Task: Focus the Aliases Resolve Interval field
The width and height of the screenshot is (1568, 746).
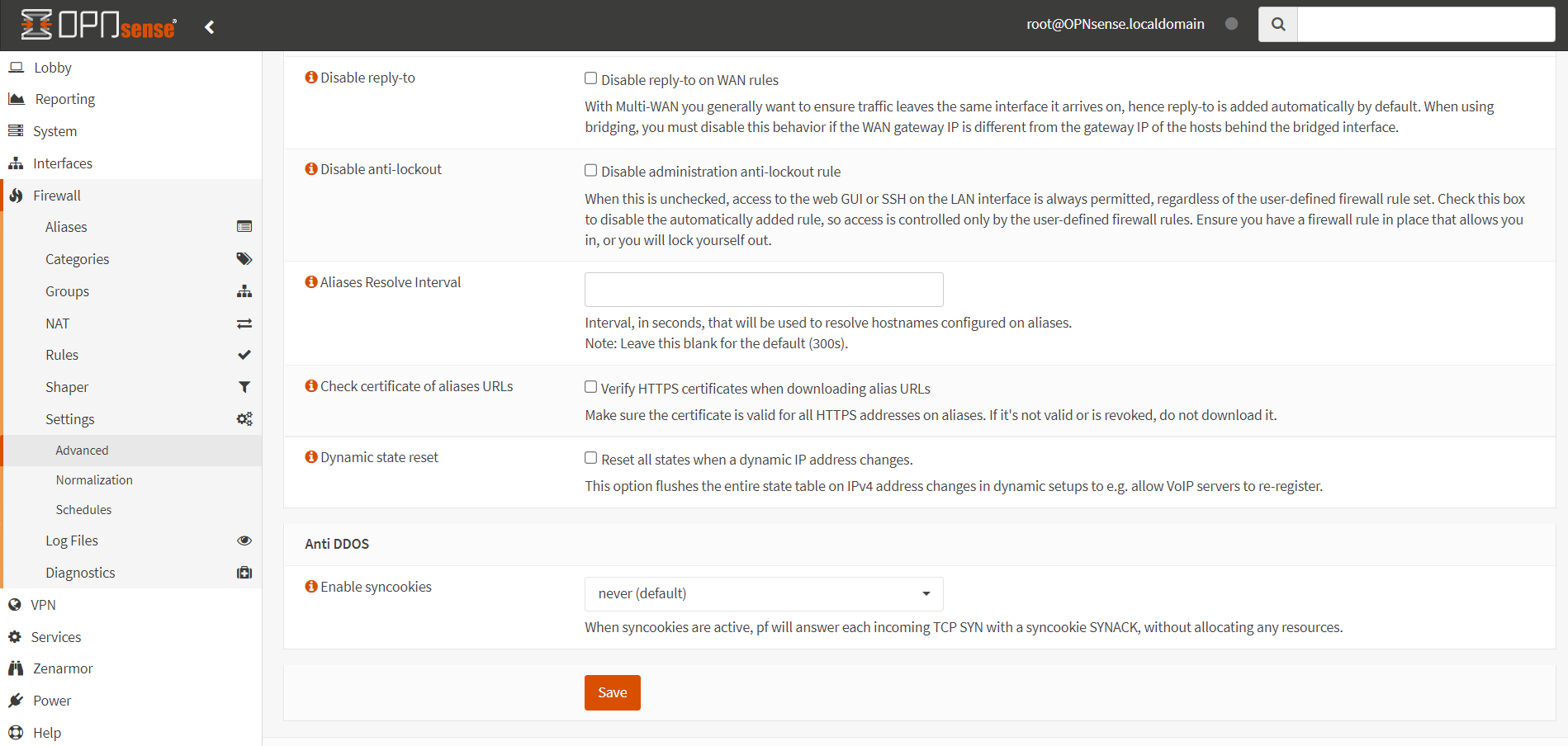Action: pos(763,290)
